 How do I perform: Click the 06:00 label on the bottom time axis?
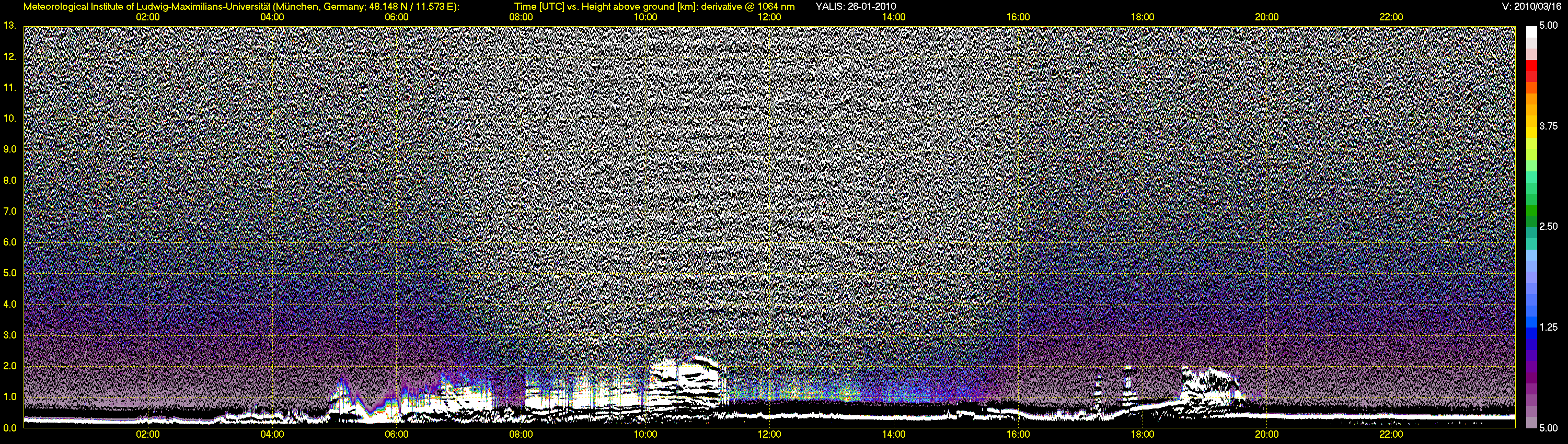[397, 434]
